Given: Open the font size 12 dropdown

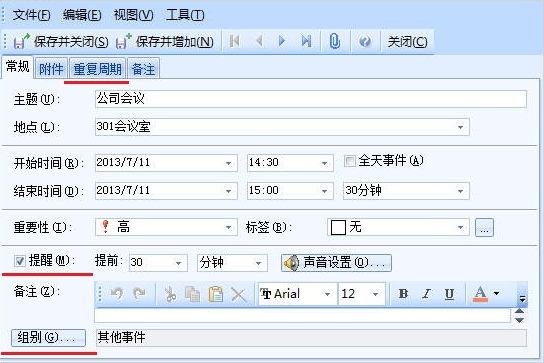Looking at the screenshot, I should 375,294.
